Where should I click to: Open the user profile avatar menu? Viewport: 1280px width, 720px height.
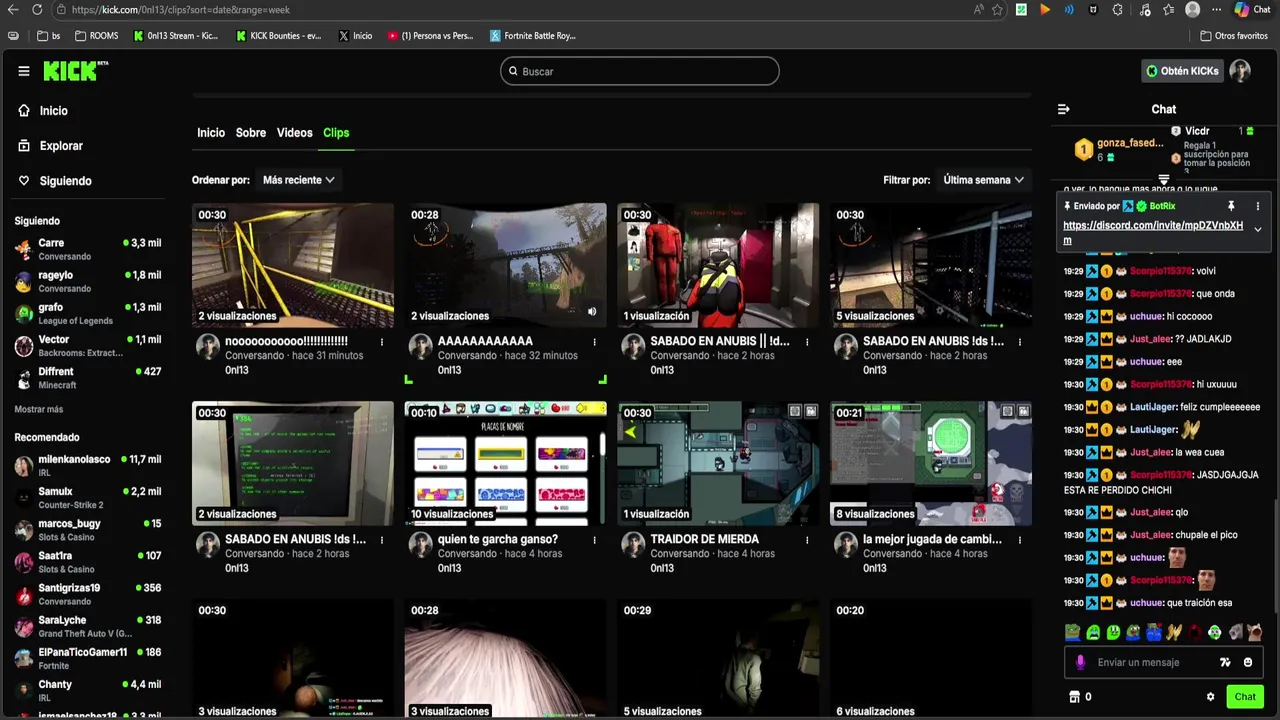[1240, 71]
